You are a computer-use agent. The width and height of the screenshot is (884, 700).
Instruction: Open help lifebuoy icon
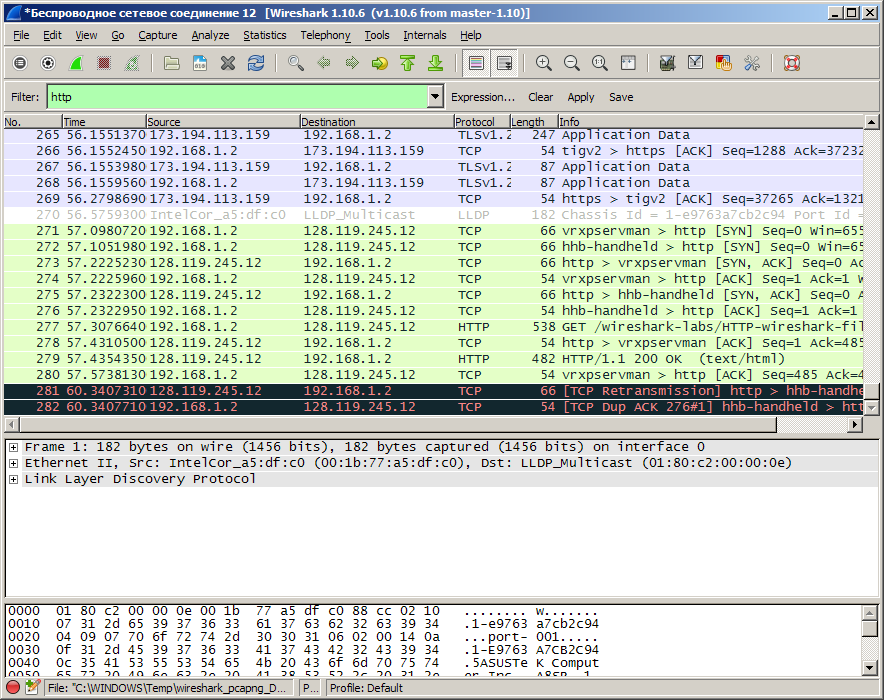pos(792,63)
